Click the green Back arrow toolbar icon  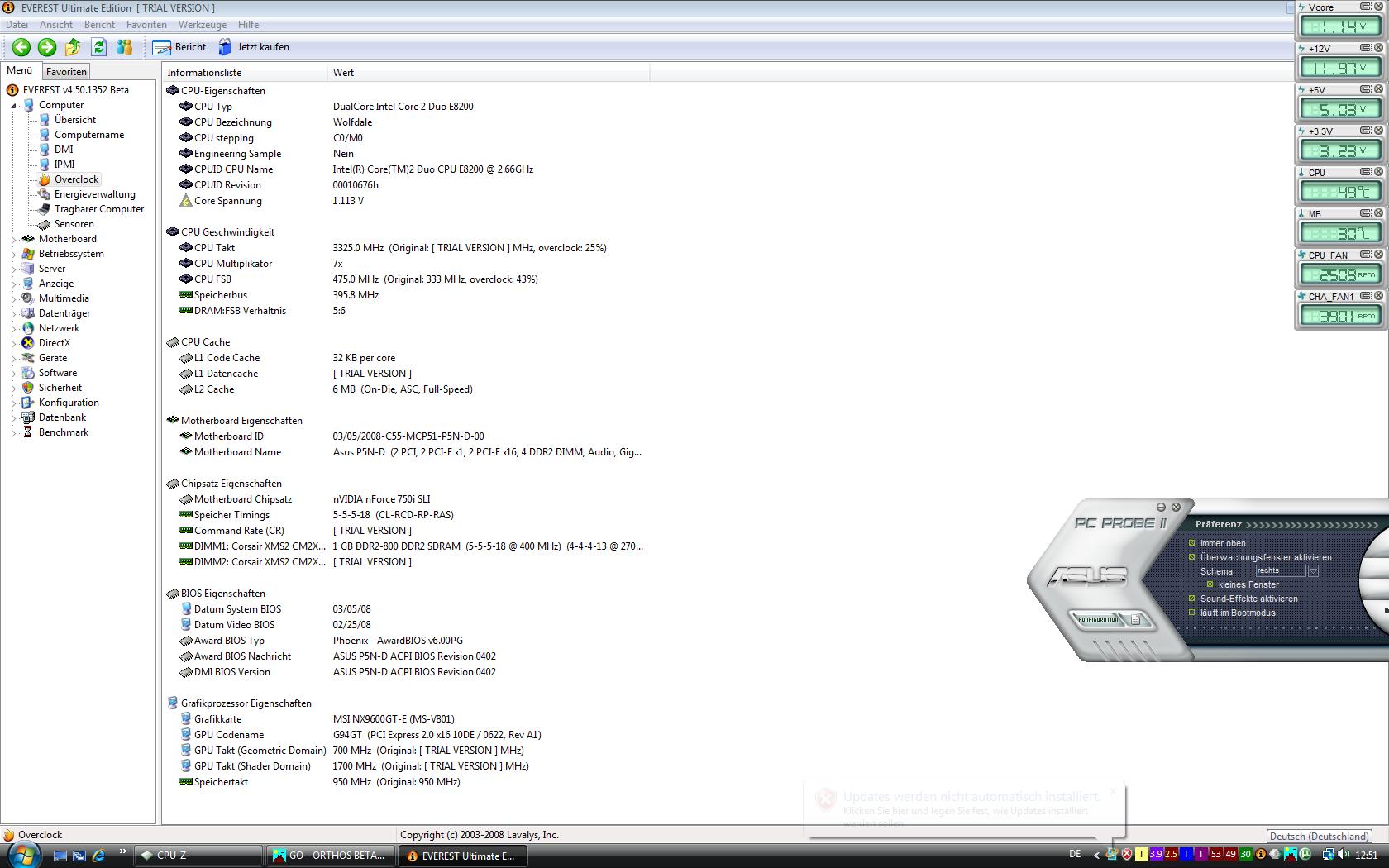(21, 47)
